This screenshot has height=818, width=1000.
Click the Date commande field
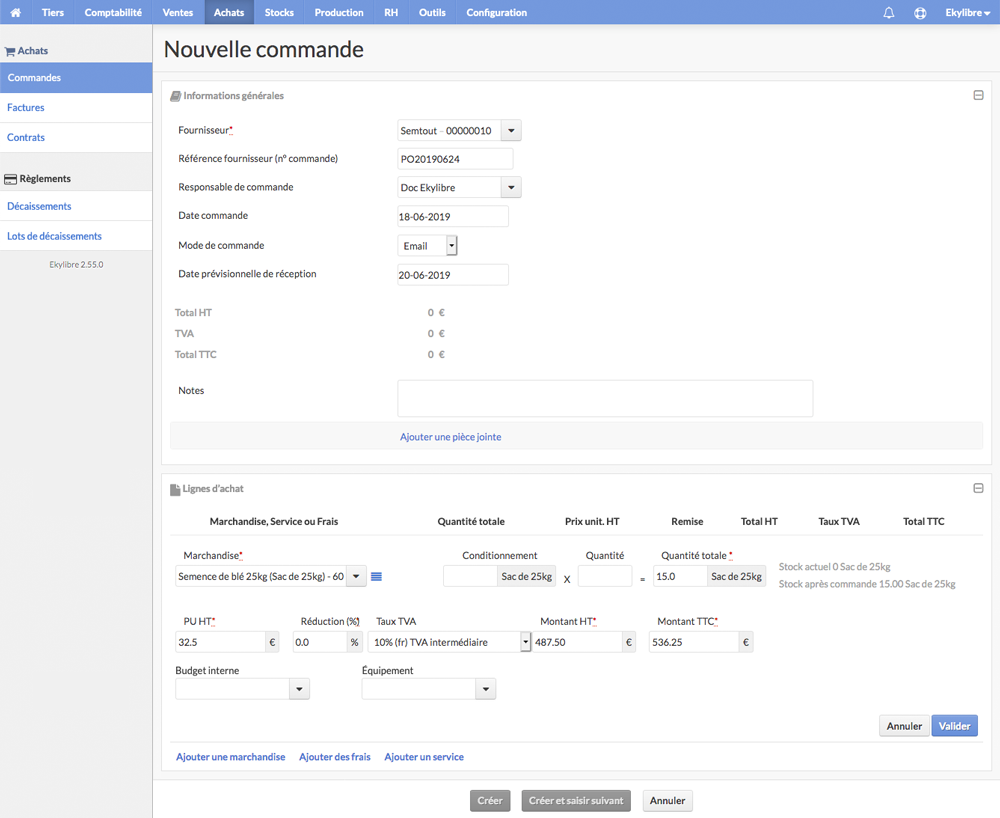(453, 216)
